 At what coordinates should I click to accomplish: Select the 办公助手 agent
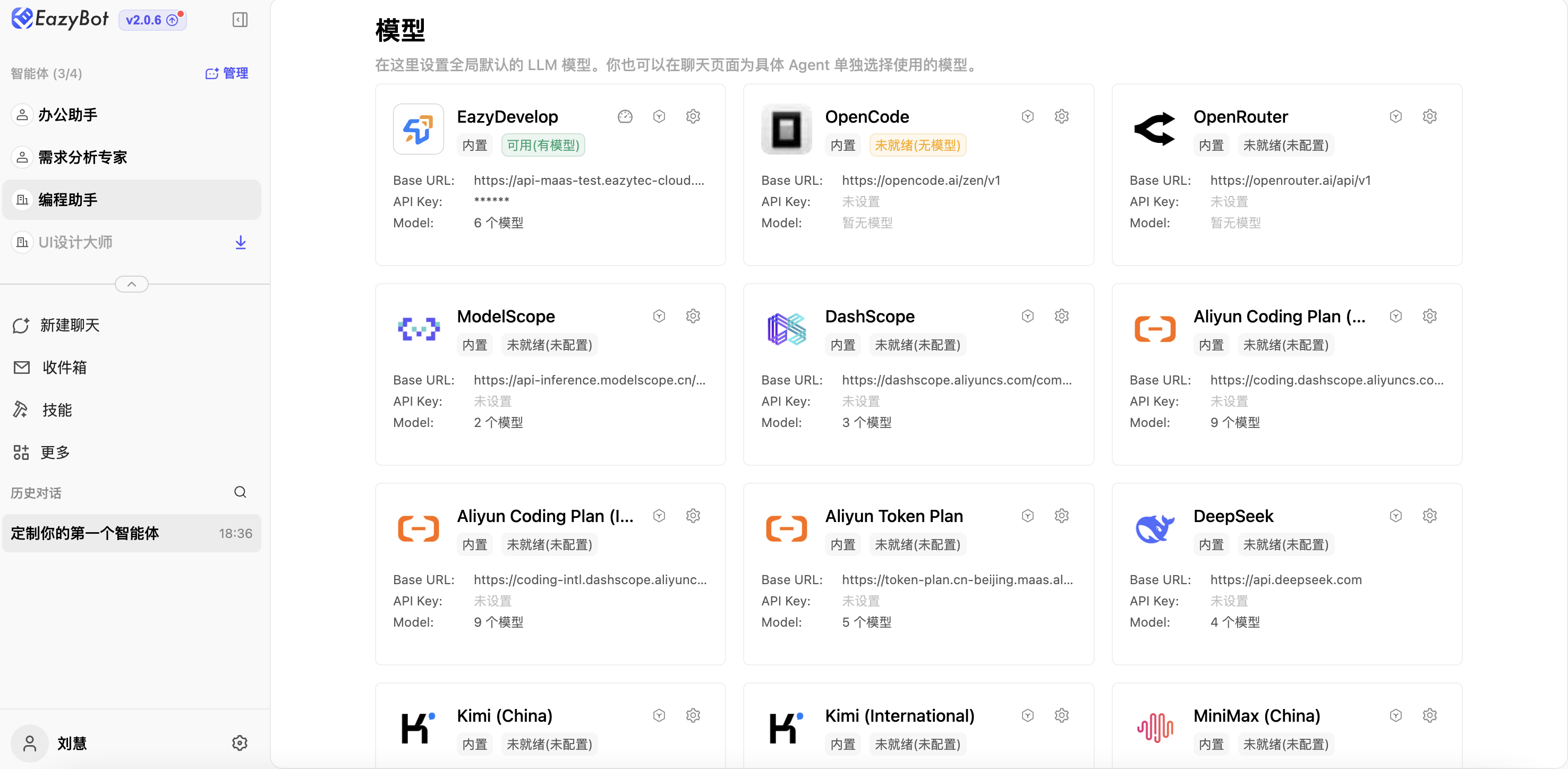[x=132, y=115]
